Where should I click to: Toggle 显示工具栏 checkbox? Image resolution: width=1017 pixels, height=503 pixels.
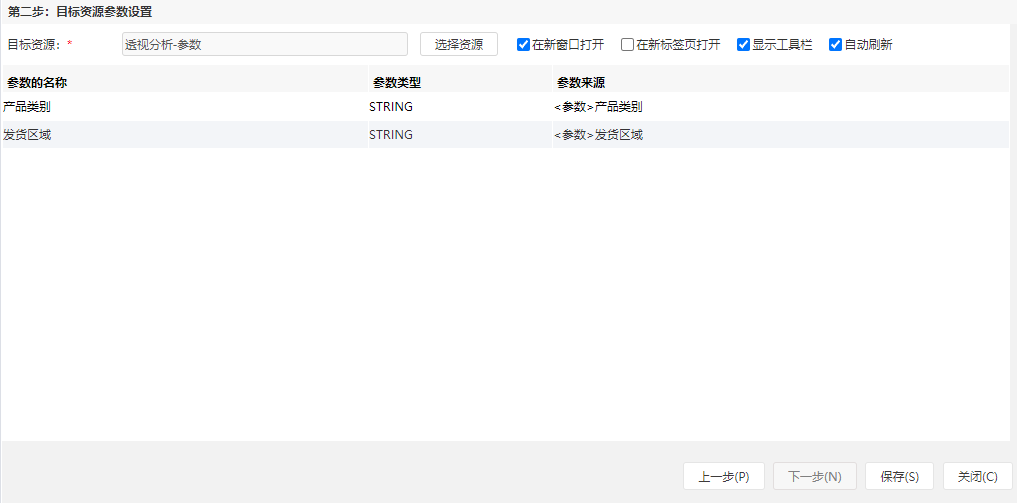pos(743,45)
